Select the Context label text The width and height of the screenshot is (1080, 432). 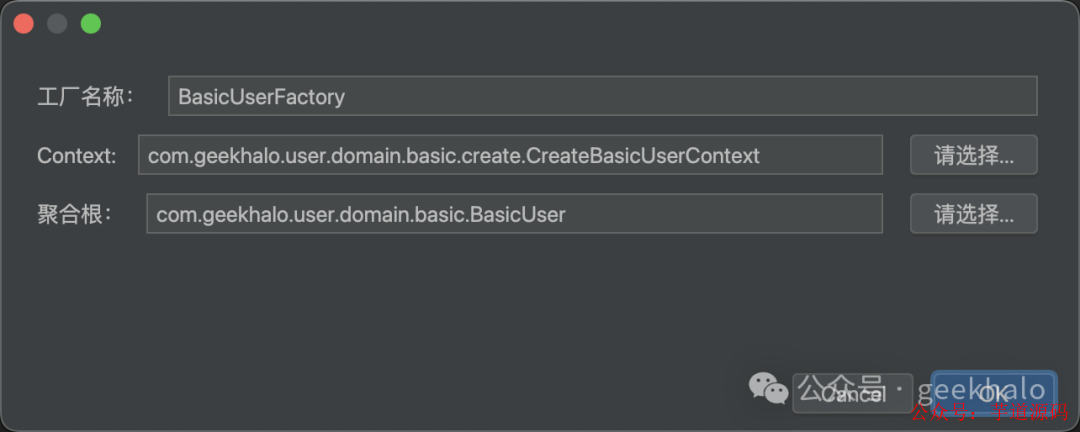(76, 156)
